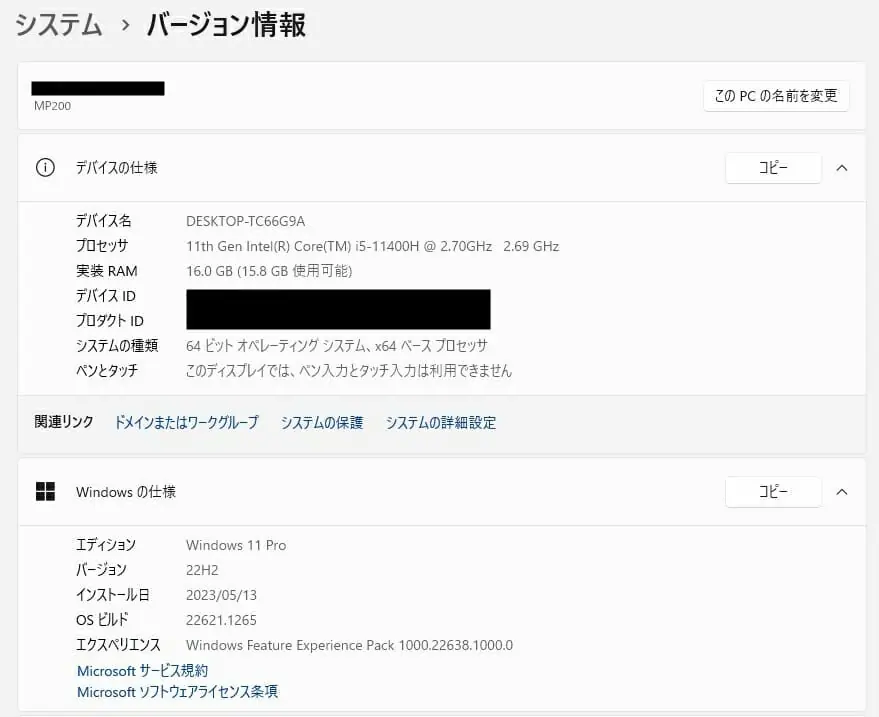Open the Microsoft ソフトウェアライセンス条項 link

[x=177, y=692]
